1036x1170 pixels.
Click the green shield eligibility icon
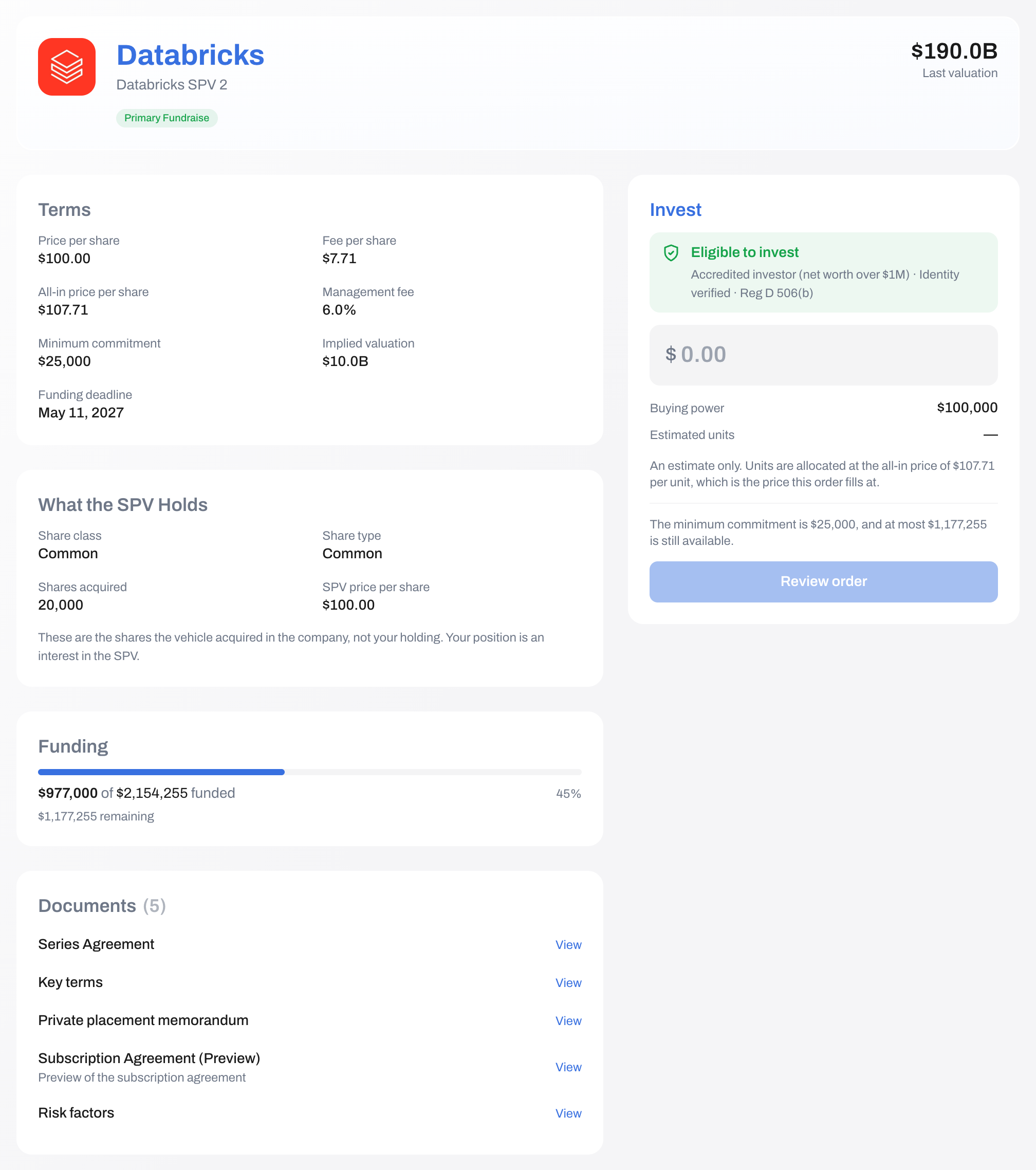click(671, 252)
